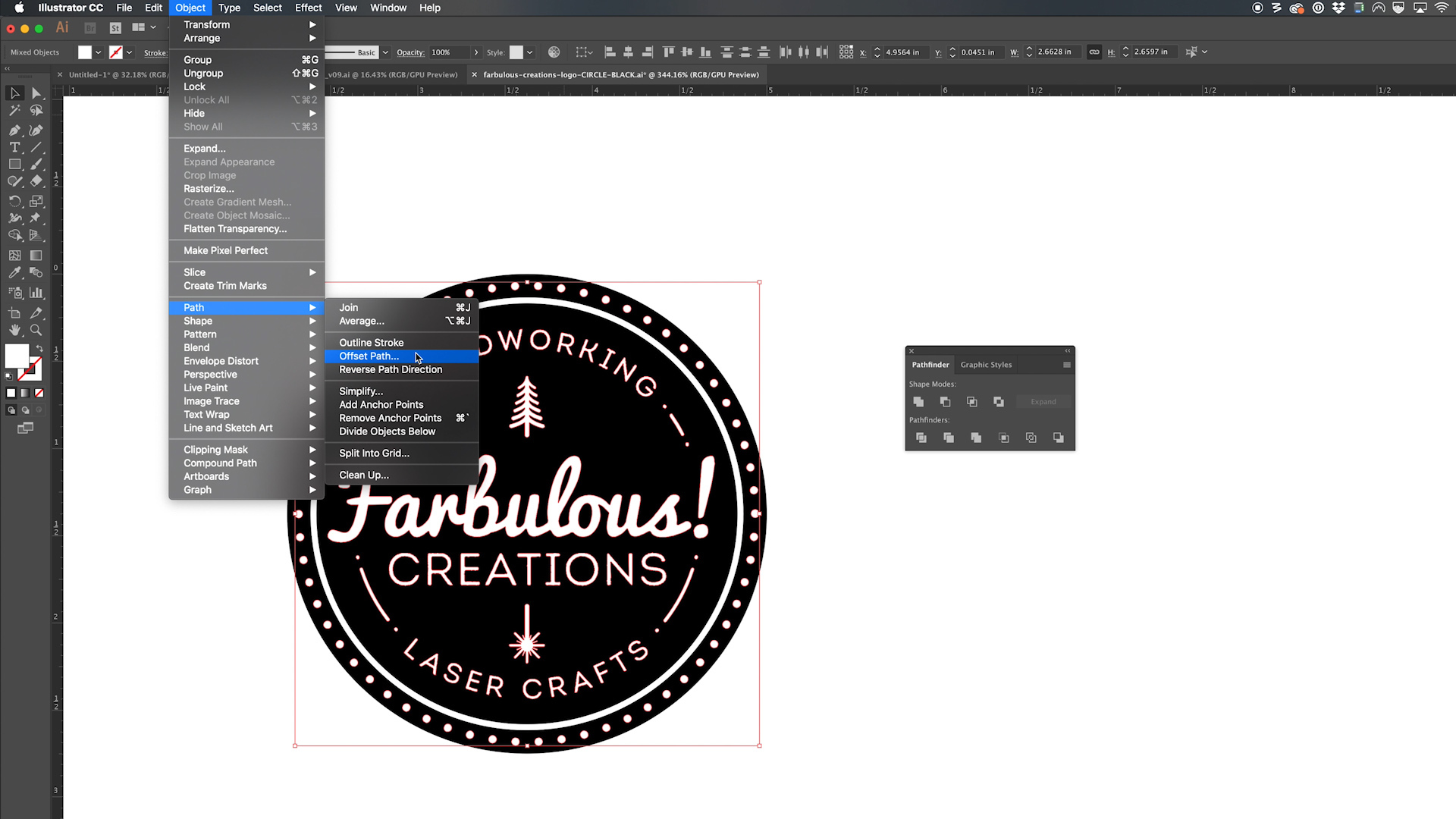Choose Offset Path from Path submenu
The height and width of the screenshot is (819, 1456).
(369, 356)
